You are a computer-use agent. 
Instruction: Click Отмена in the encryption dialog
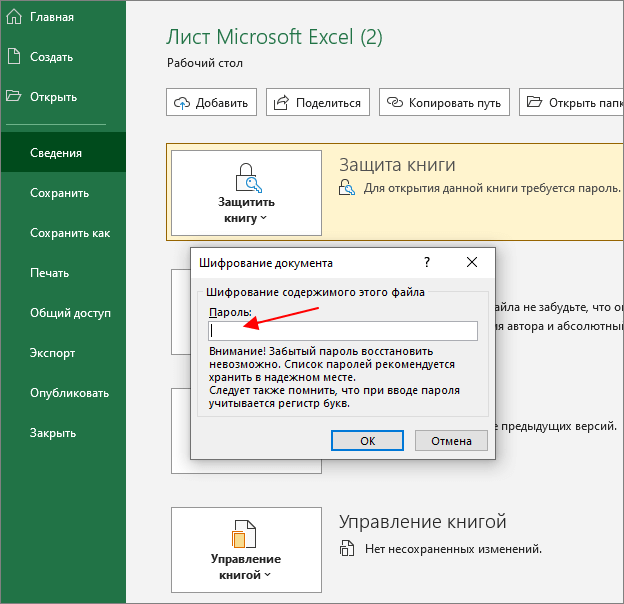tap(451, 441)
